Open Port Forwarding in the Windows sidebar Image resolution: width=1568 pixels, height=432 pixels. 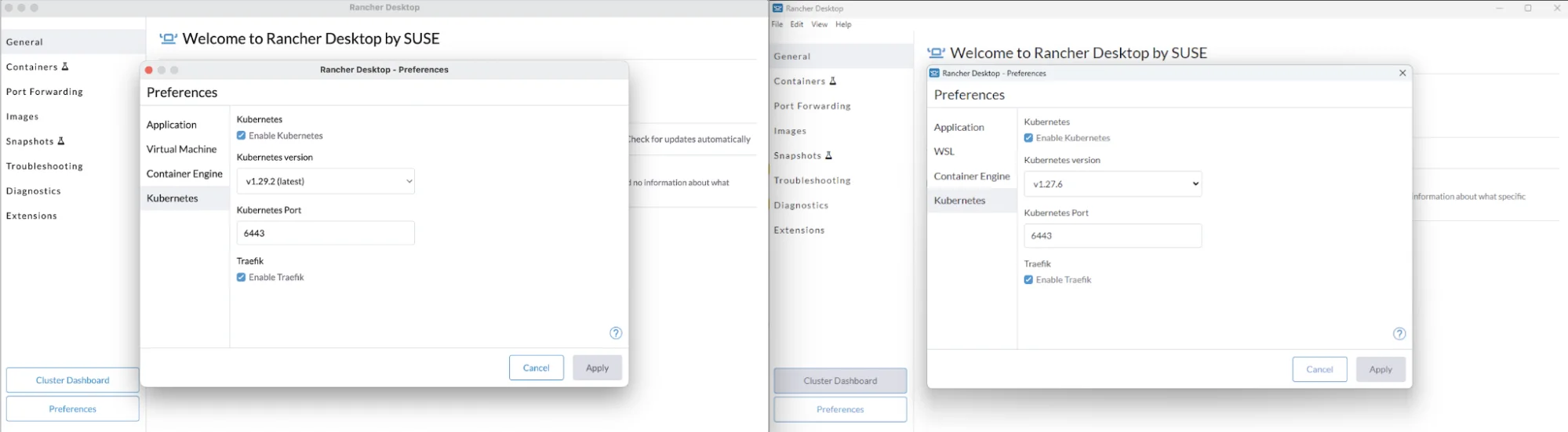tap(842, 106)
